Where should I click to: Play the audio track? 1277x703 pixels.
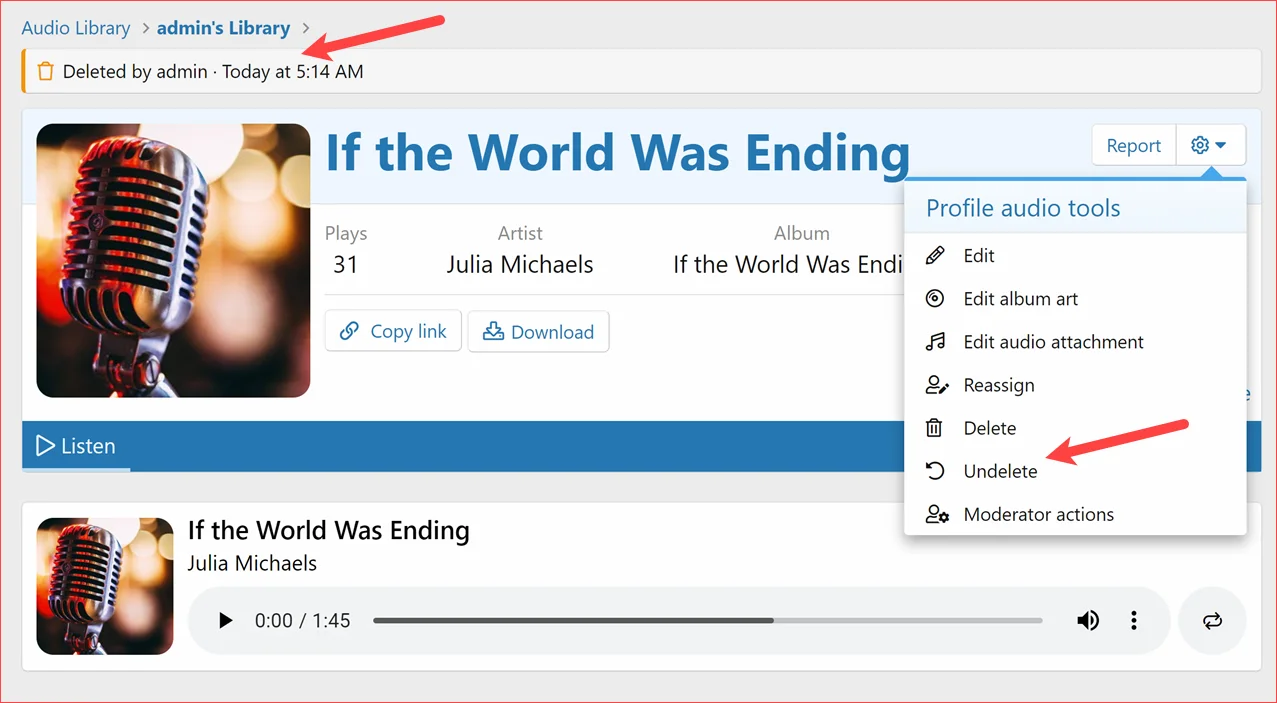coord(226,621)
